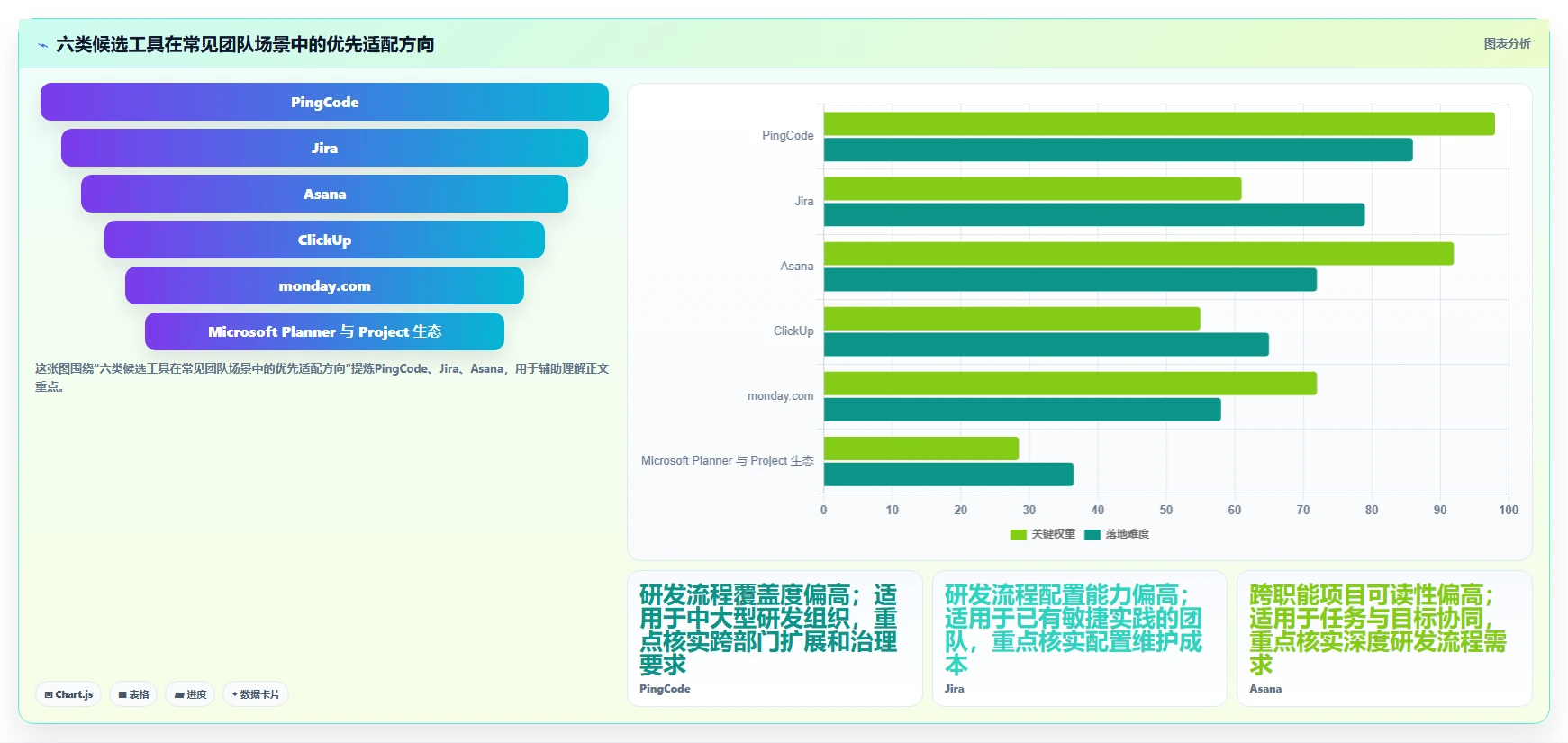
Task: Click the x-axis value 50
Action: click(x=1165, y=510)
